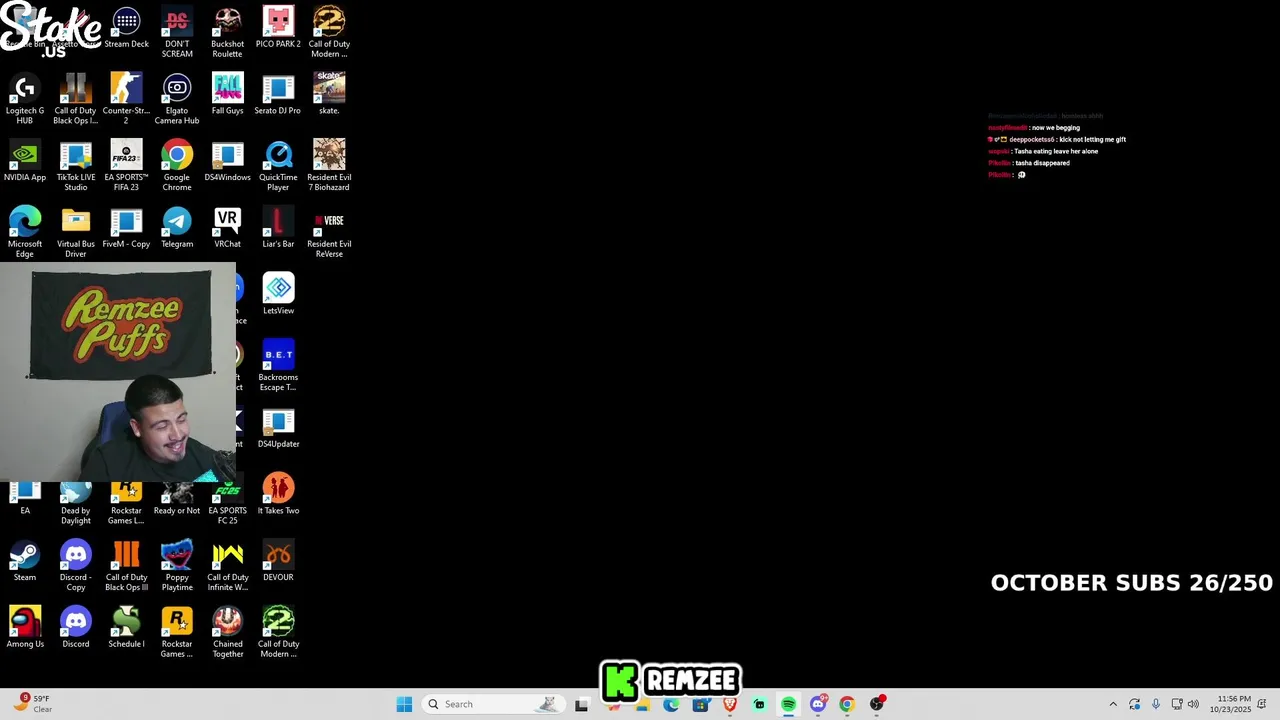Open Microsoft Store taskbar icon
Image resolution: width=1280 pixels, height=720 pixels.
[700, 704]
